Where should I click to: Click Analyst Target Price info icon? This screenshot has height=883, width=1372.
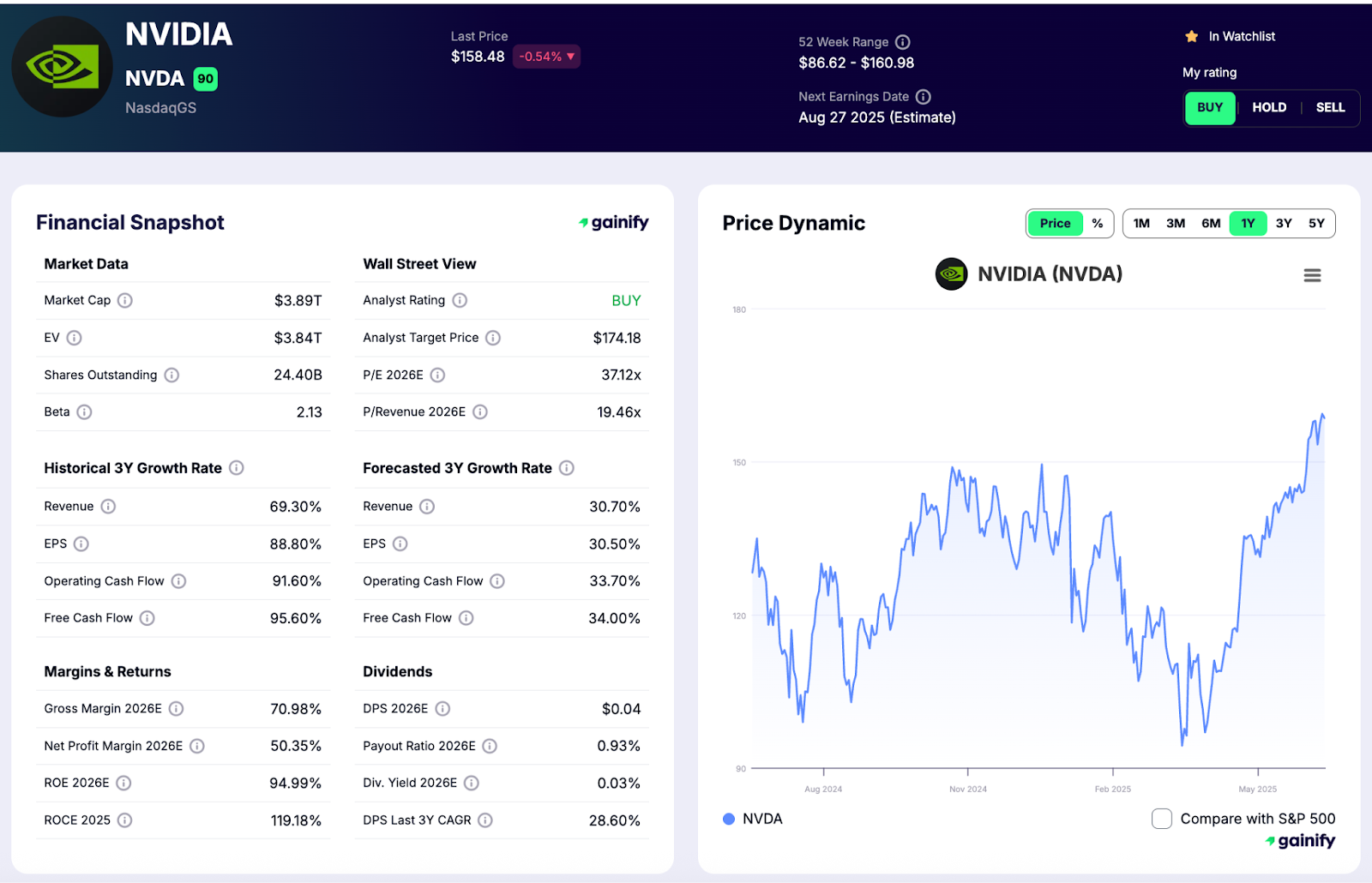click(493, 338)
